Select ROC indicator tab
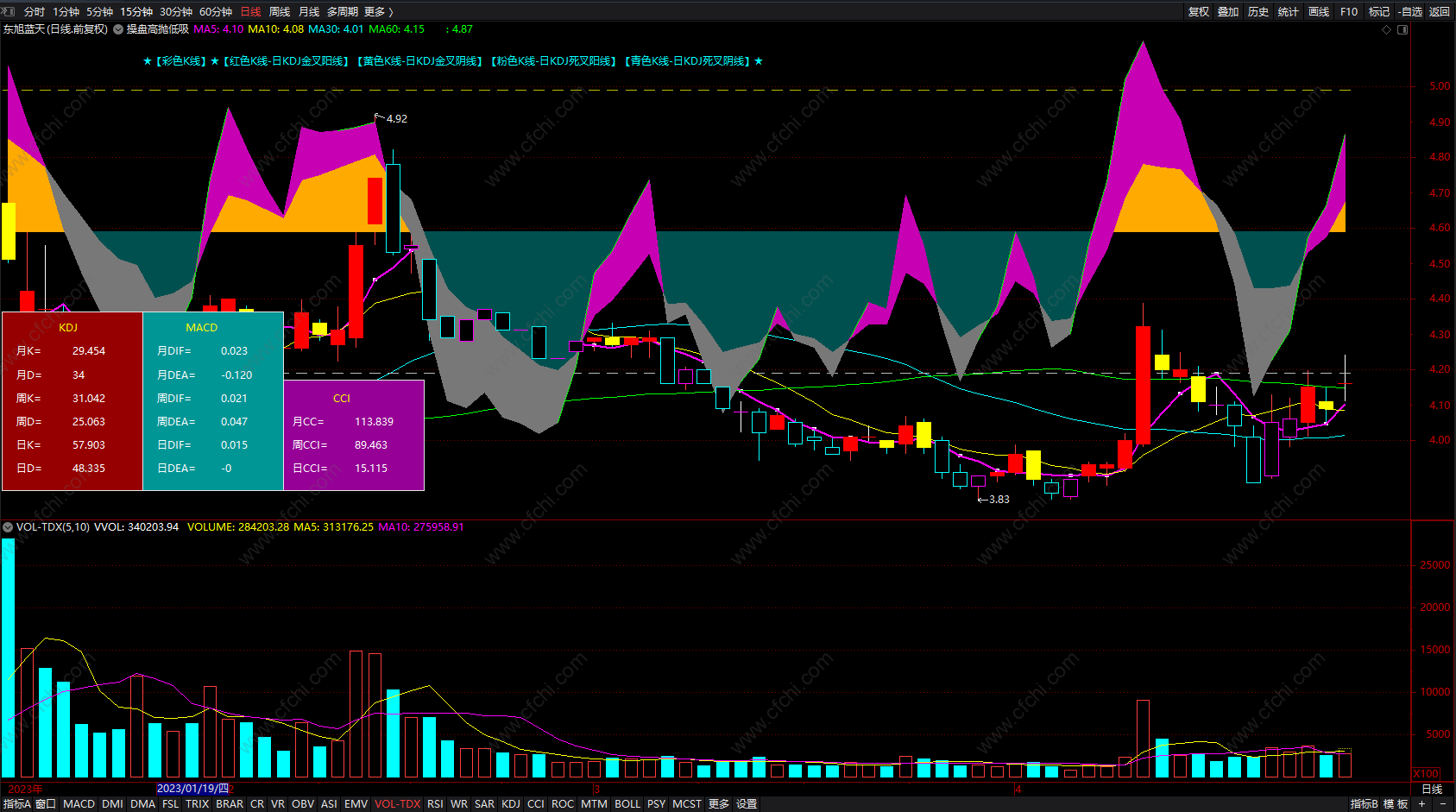This screenshot has width=1456, height=812. (x=563, y=804)
